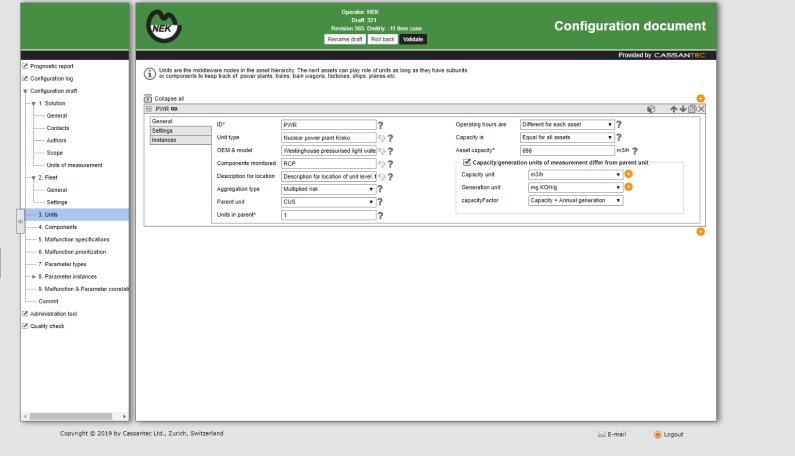Viewport: 795px width, 456px height.
Task: Open help for Operating hours are
Action: click(x=619, y=124)
